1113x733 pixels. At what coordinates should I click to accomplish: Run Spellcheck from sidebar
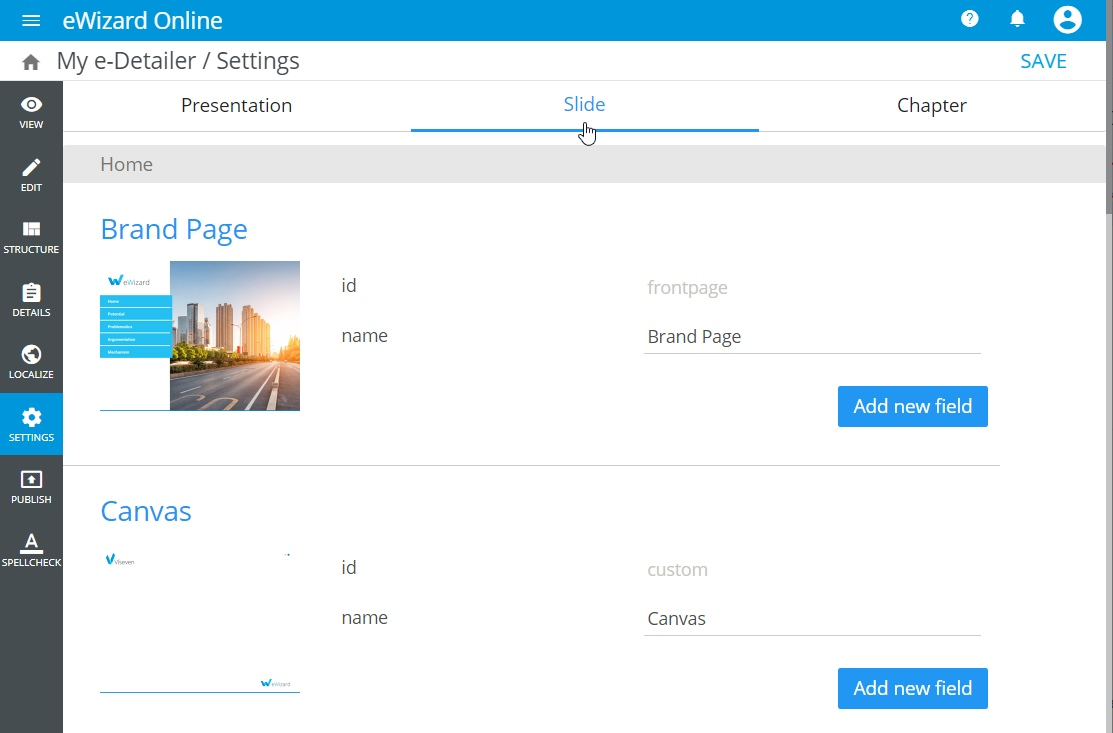click(31, 549)
